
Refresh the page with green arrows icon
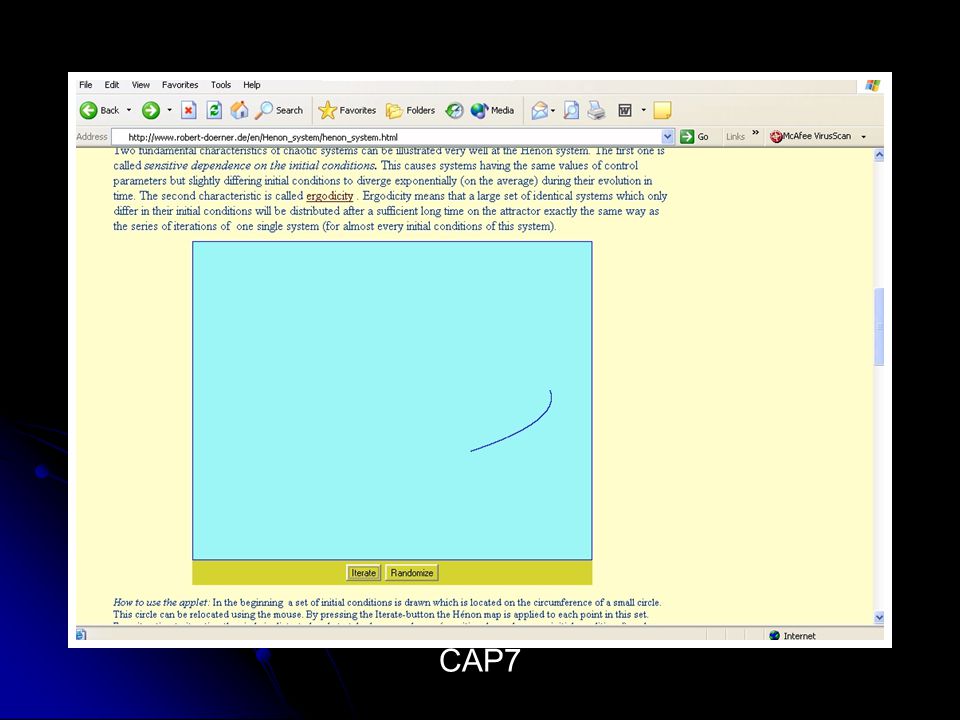214,110
